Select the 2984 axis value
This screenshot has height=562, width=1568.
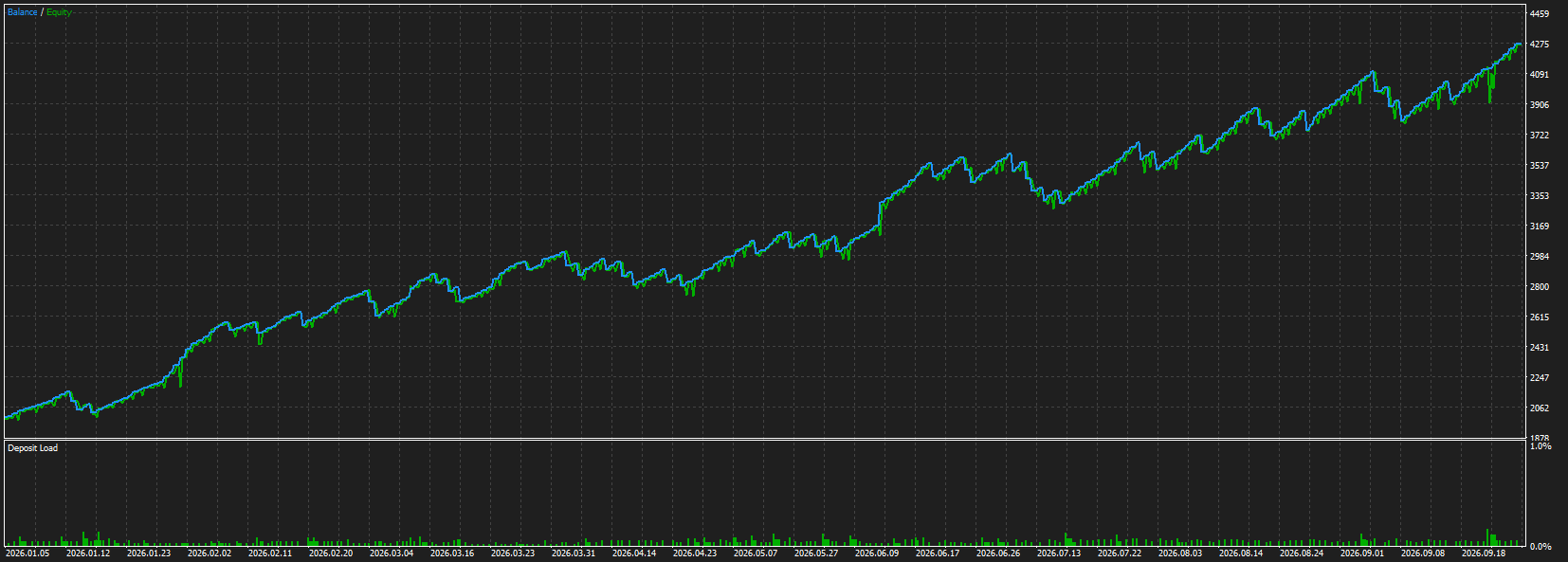1540,257
